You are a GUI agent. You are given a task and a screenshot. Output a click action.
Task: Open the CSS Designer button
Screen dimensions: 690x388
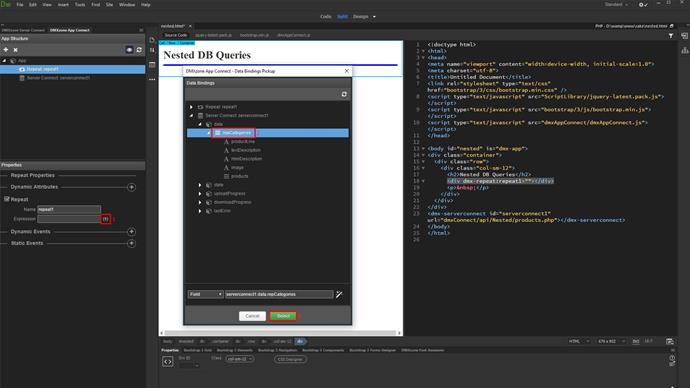tap(290, 359)
